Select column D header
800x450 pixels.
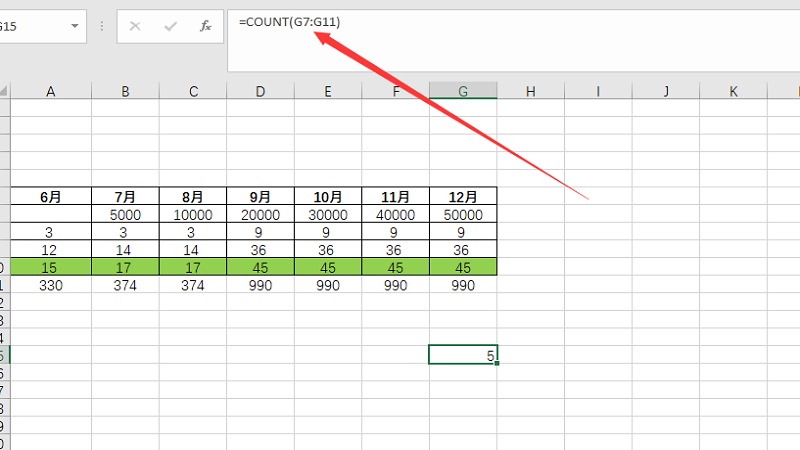[x=260, y=92]
